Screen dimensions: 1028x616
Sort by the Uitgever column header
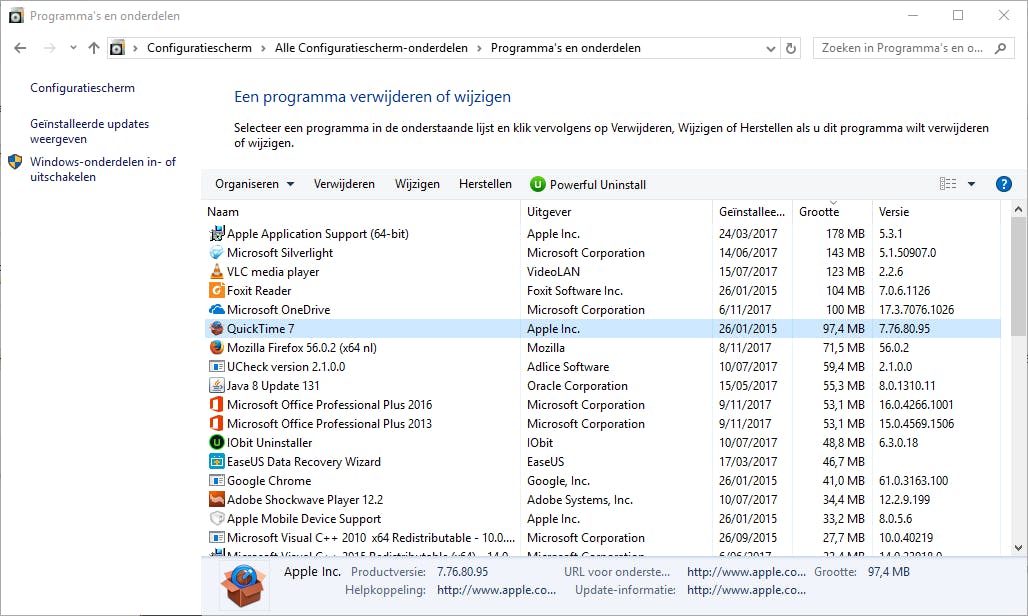point(616,212)
